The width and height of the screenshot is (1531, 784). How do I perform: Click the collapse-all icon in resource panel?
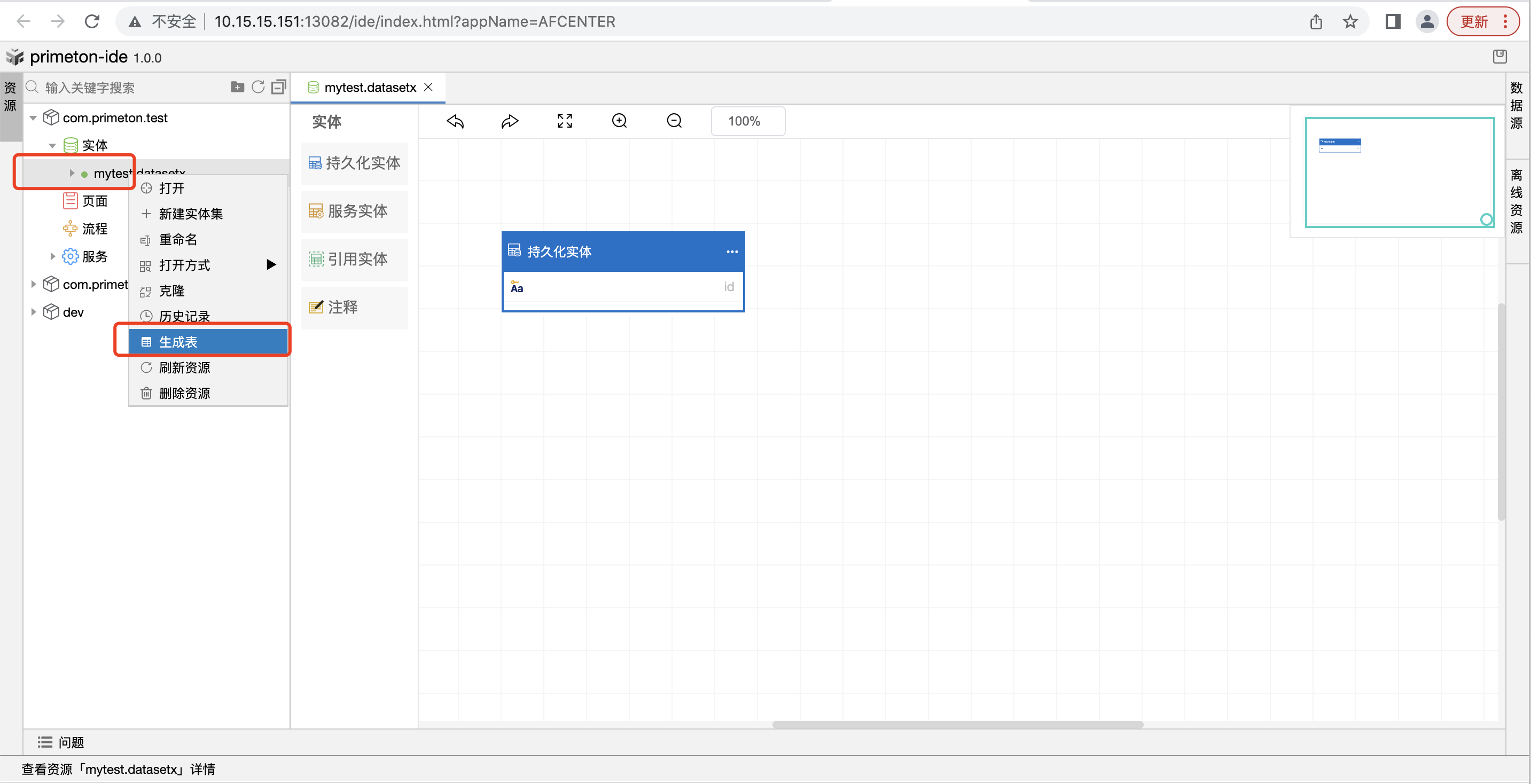coord(279,88)
